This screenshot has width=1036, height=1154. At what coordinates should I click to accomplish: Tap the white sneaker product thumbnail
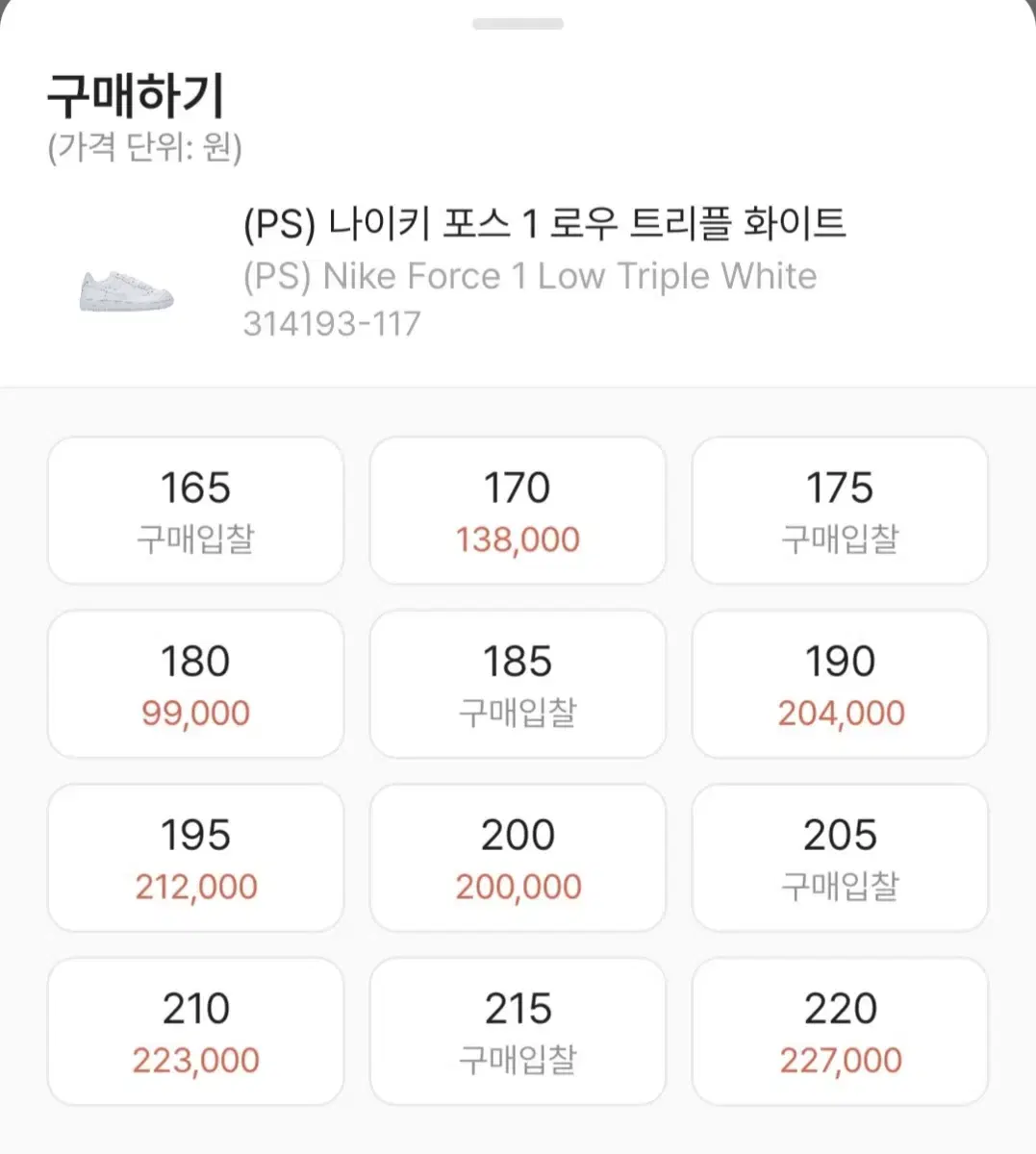(x=126, y=289)
